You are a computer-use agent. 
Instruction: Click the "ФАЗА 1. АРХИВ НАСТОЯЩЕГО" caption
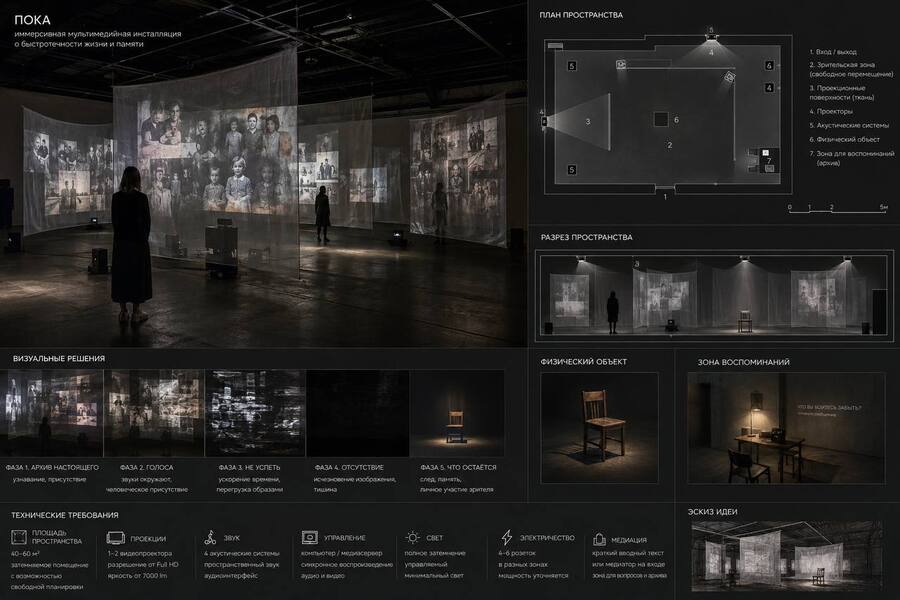[x=52, y=467]
